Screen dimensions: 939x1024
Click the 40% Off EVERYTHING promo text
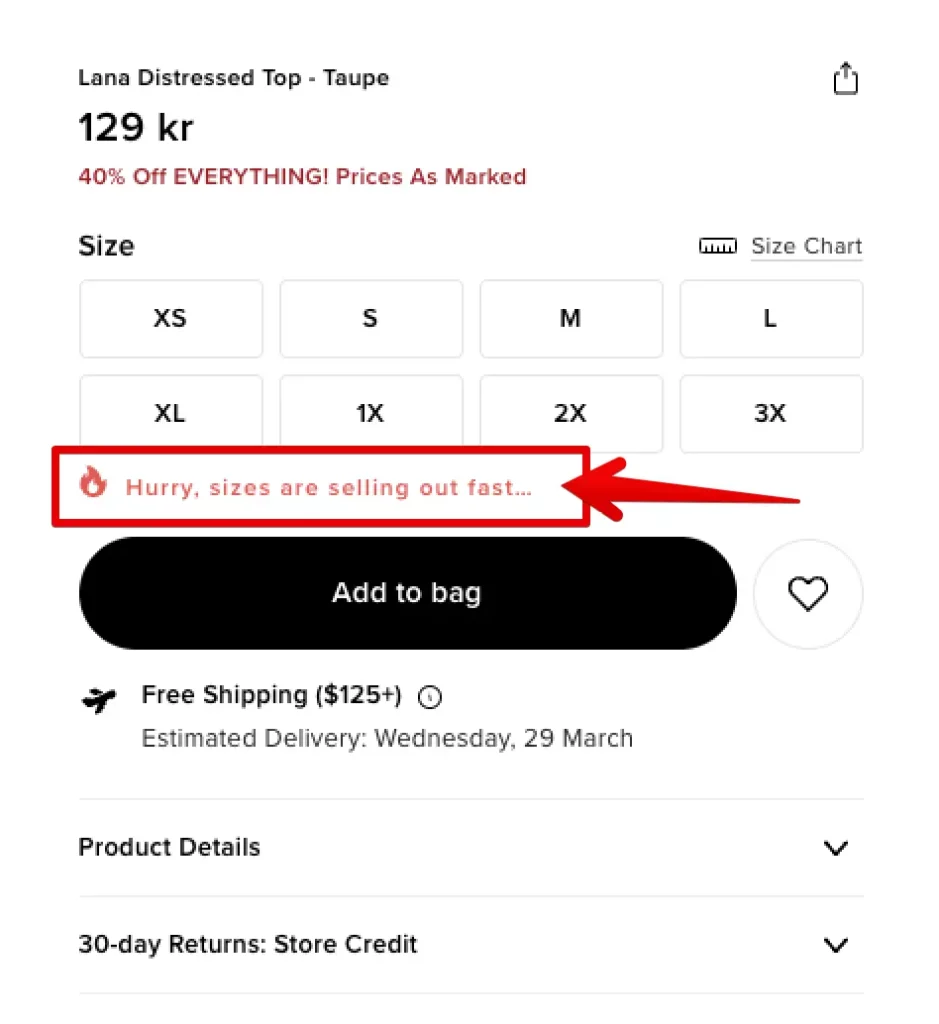(302, 177)
